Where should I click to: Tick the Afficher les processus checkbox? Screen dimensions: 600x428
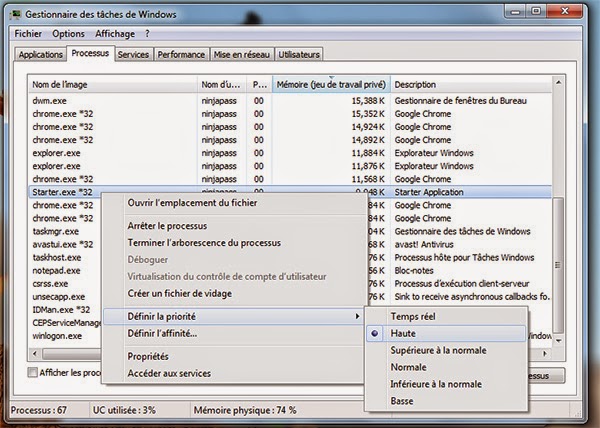(x=33, y=373)
